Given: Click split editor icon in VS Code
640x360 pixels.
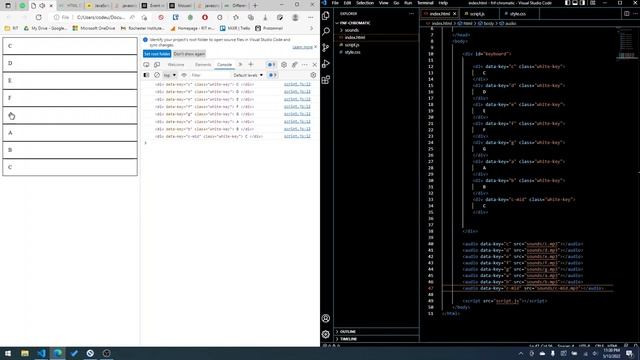Looking at the screenshot, I should 627,13.
